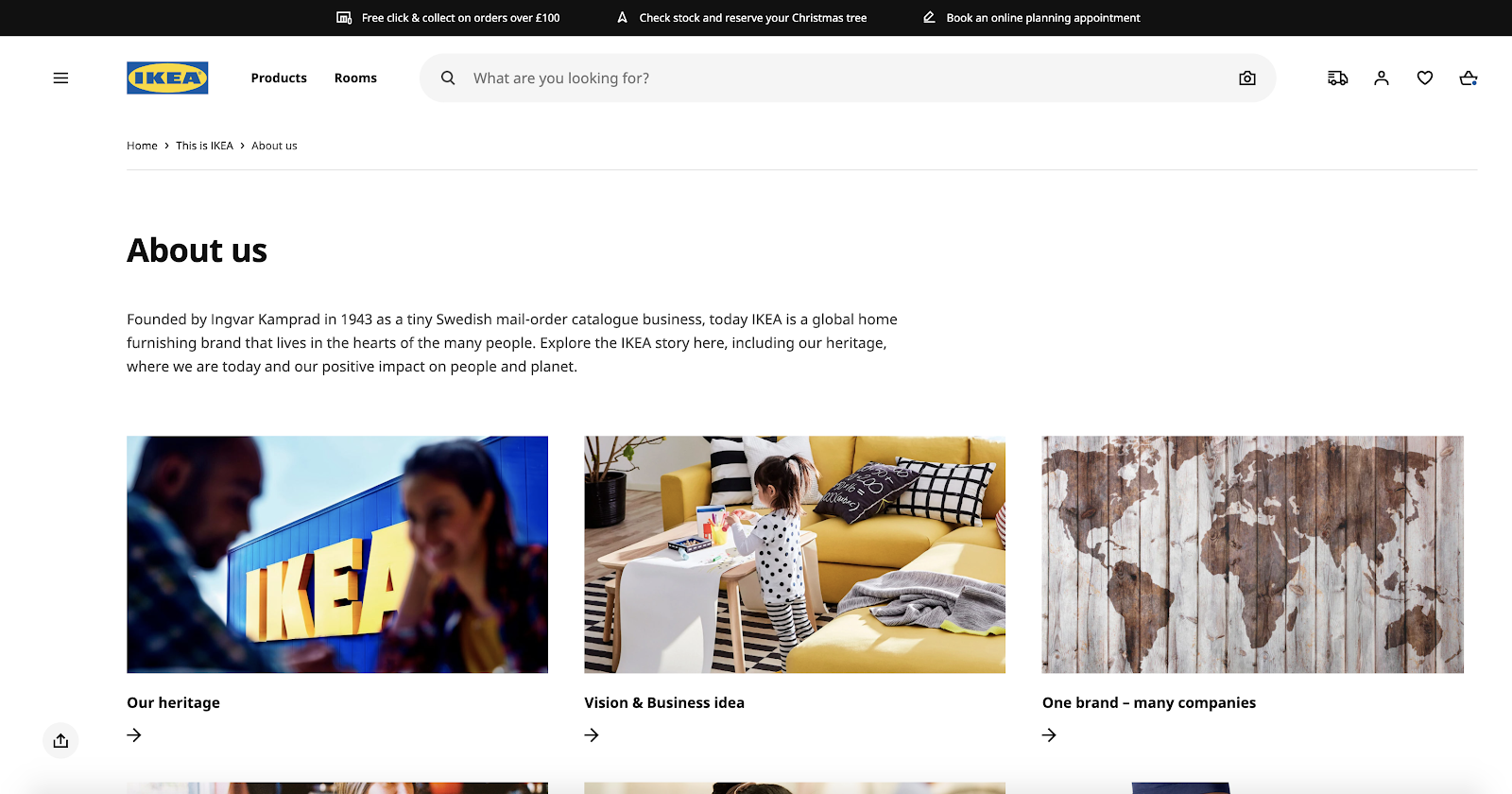Click the IKEA logo
This screenshot has width=1512, height=794.
pos(167,78)
